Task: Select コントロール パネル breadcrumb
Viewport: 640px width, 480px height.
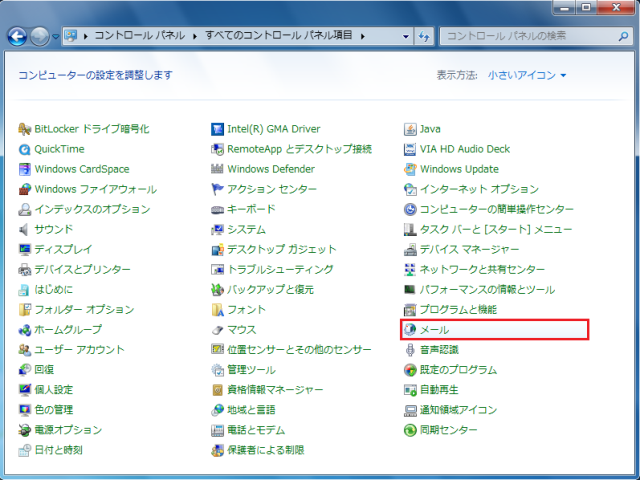Action: coord(140,36)
